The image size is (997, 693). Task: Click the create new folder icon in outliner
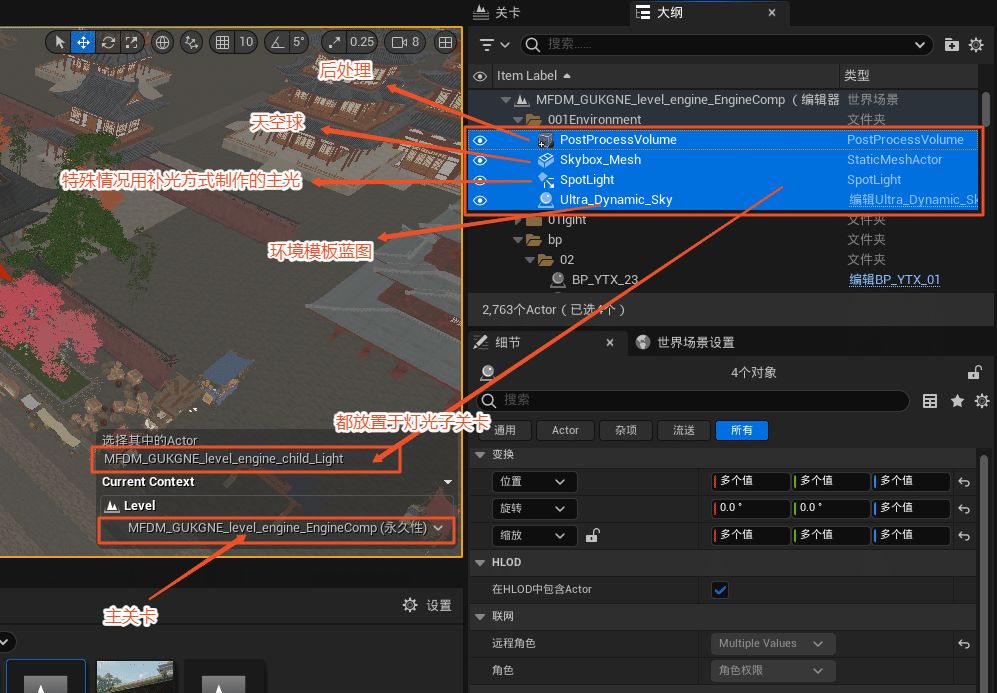(951, 45)
